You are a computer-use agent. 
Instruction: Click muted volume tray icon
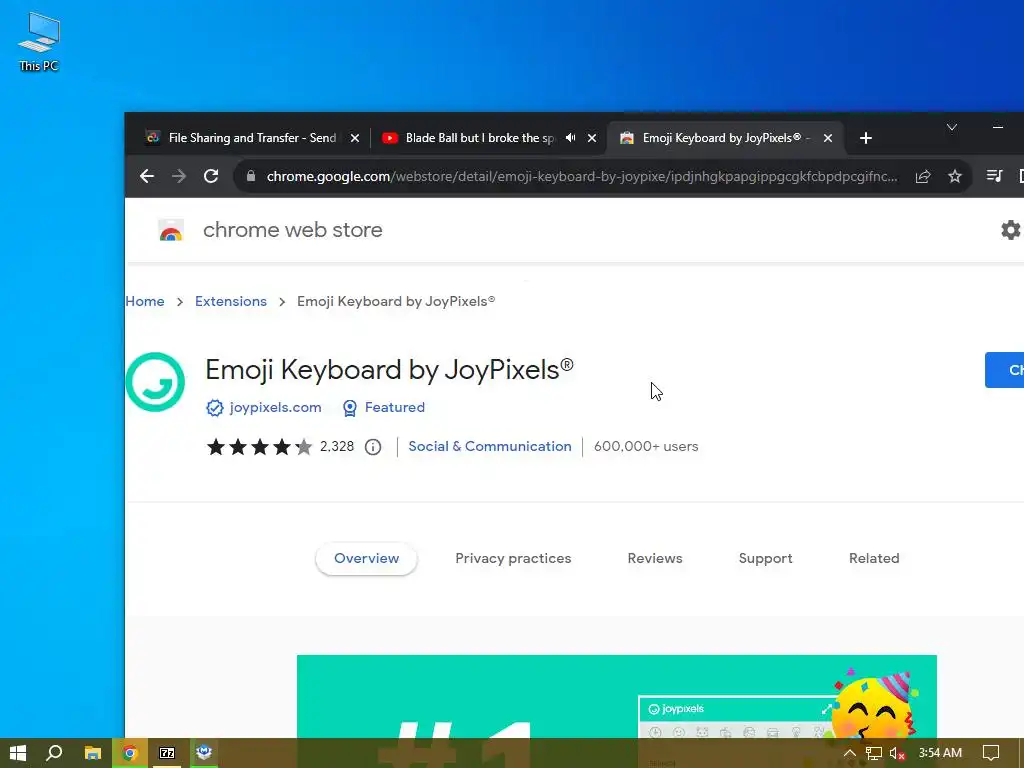tap(897, 753)
